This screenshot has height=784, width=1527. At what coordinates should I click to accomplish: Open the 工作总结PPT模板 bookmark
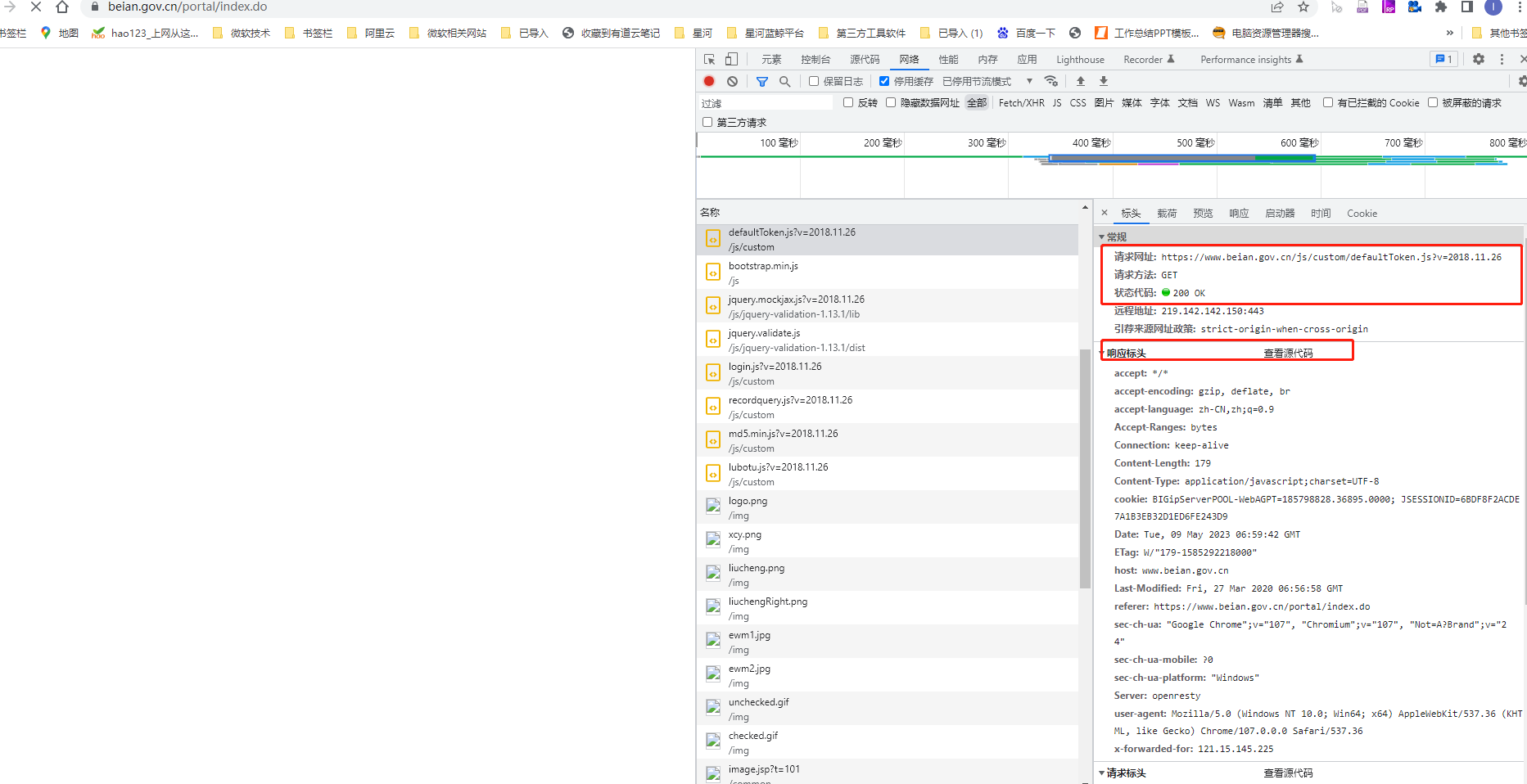click(1146, 33)
